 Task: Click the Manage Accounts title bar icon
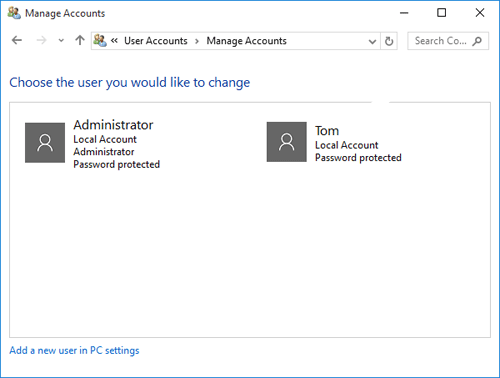(14, 13)
